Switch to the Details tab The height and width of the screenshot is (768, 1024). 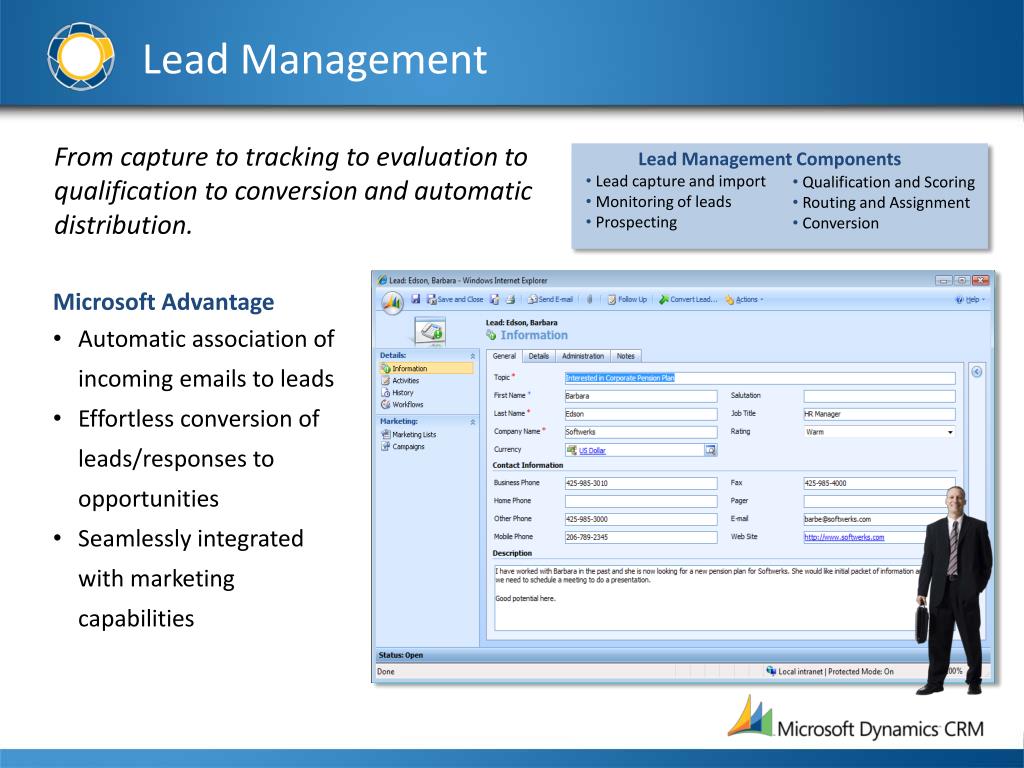[x=539, y=356]
